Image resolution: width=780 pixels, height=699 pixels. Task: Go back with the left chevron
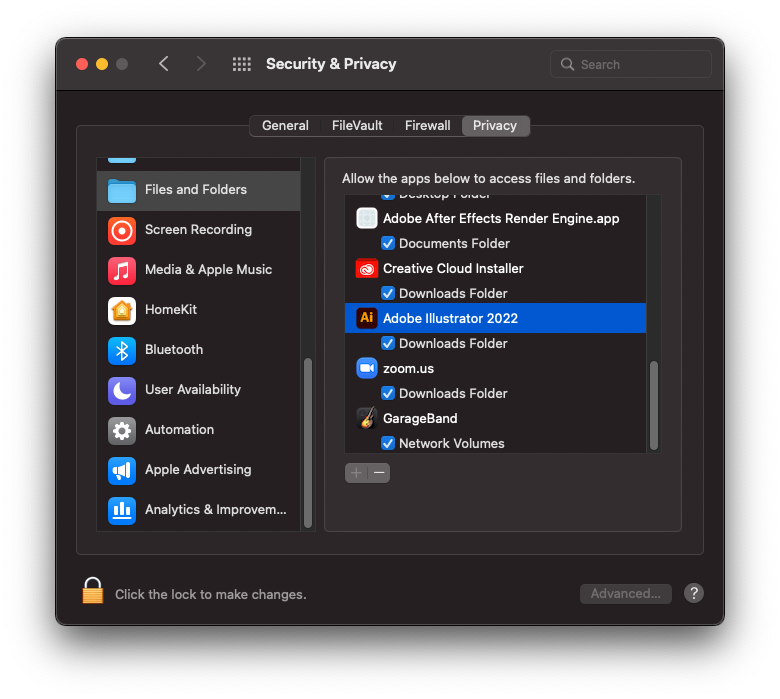point(164,64)
